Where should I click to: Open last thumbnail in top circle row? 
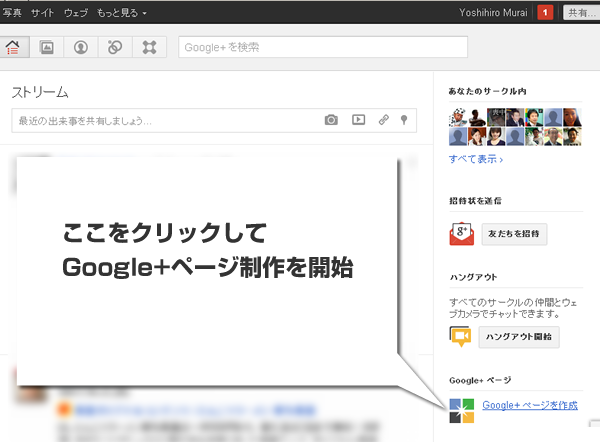[572, 117]
